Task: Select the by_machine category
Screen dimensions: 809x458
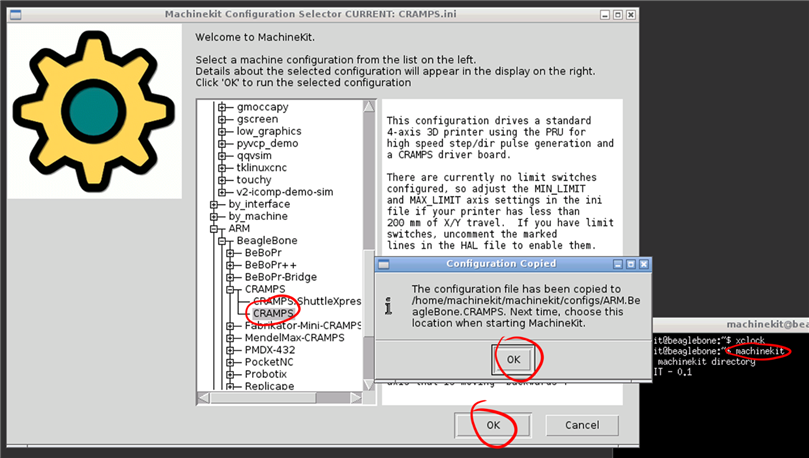Action: click(258, 216)
